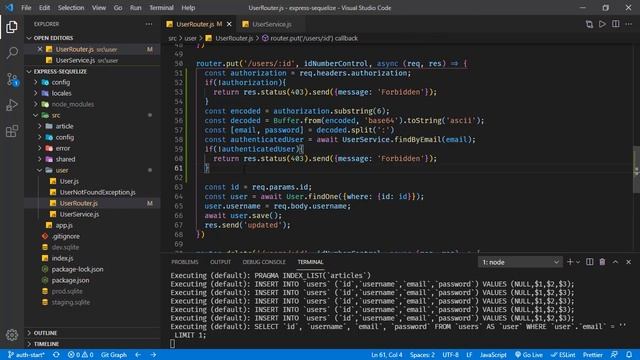This screenshot has height=360, width=640.
Task: Switch to the Problems panel tab
Action: point(184,262)
